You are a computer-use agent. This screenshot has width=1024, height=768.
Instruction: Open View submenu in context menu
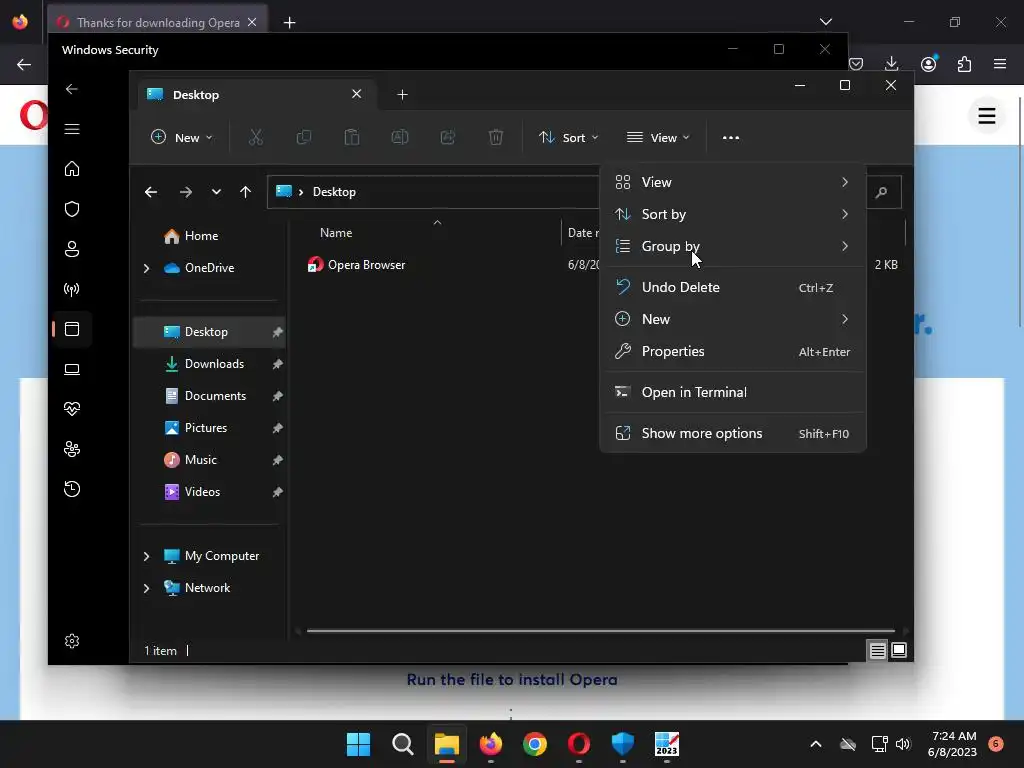[x=733, y=182]
